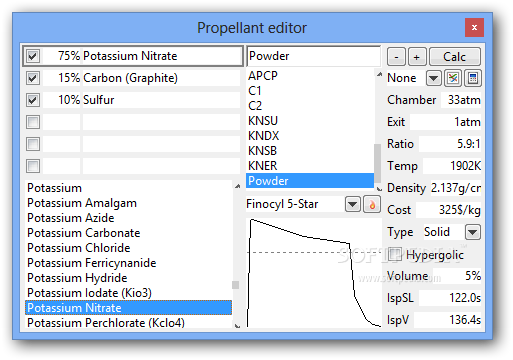Enable the fifth empty ingredient checkbox
Image resolution: width=513 pixels, height=360 pixels.
[33, 144]
